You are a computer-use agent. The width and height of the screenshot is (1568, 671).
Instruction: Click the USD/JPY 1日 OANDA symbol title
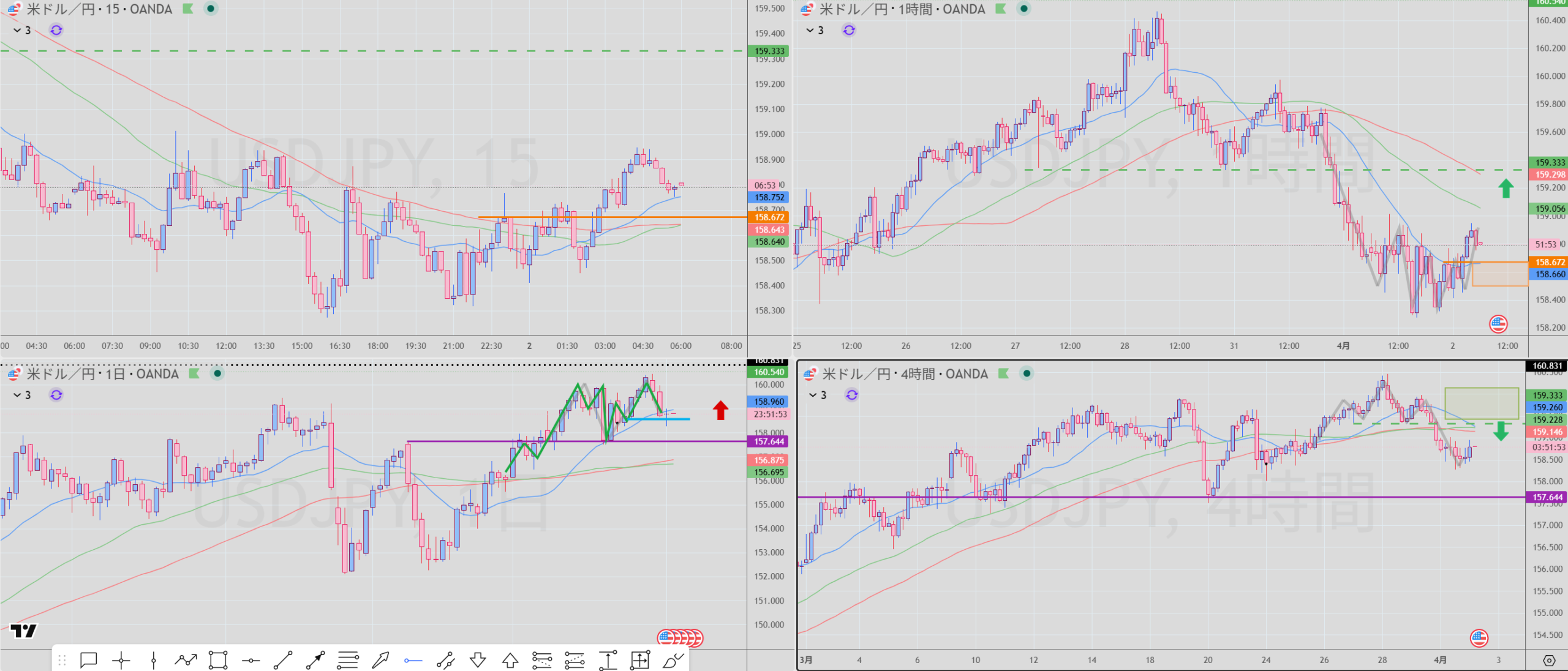click(102, 374)
